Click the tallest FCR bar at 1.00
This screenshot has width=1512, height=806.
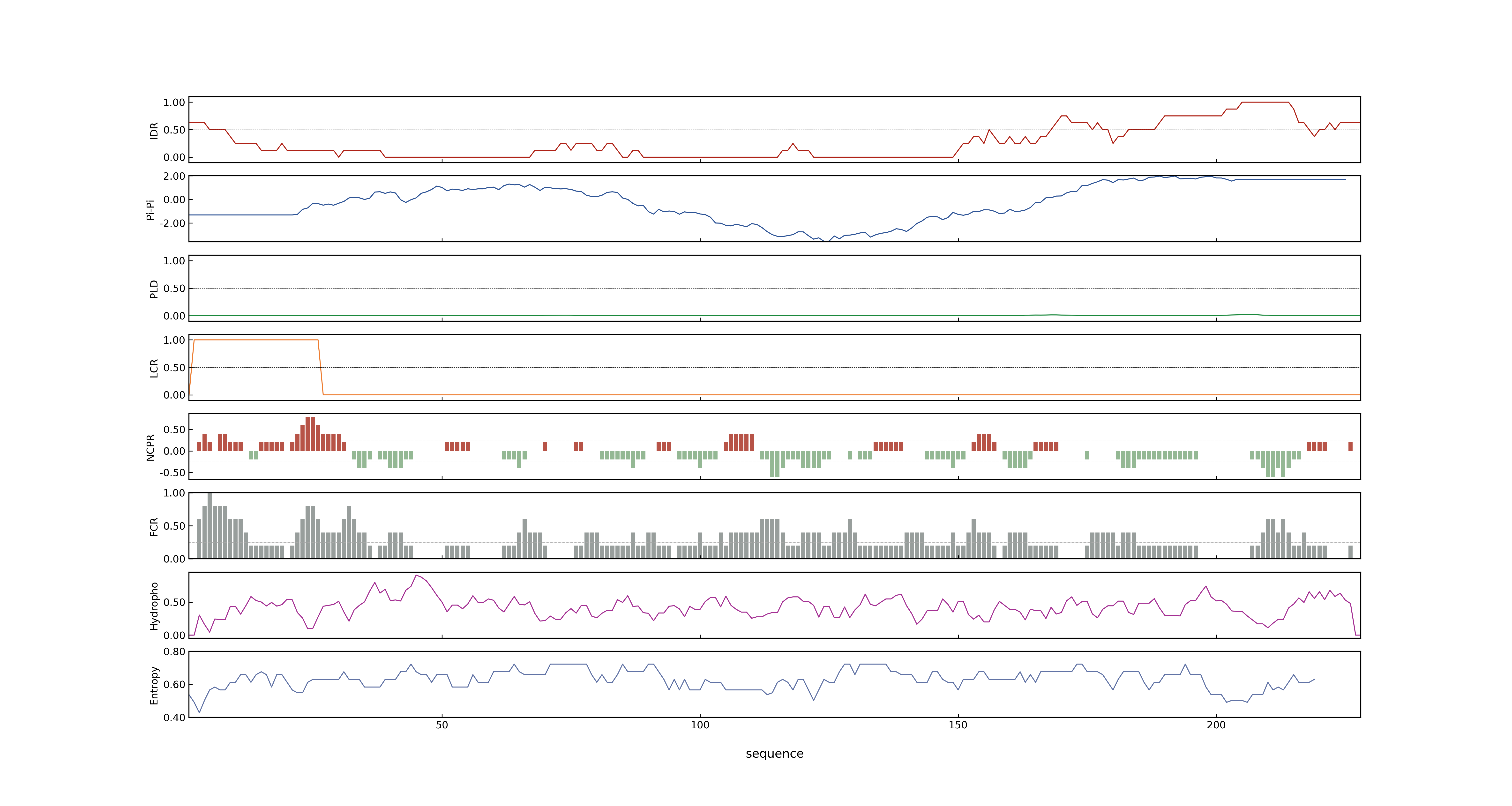pos(210,525)
